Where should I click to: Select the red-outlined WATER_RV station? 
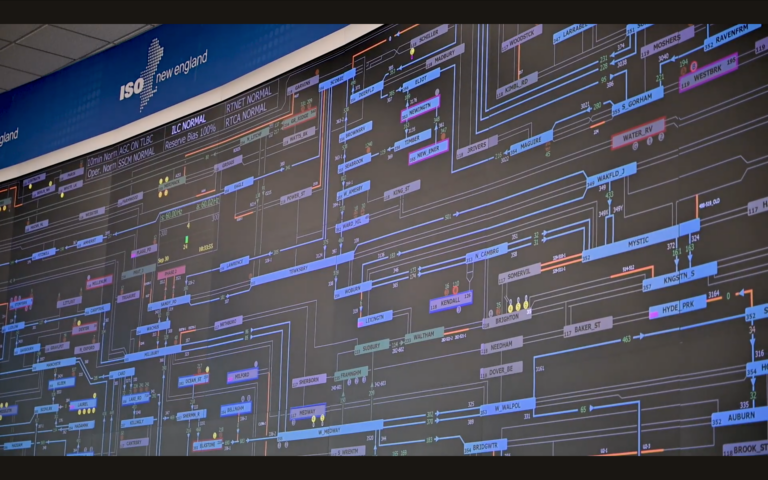tap(638, 133)
